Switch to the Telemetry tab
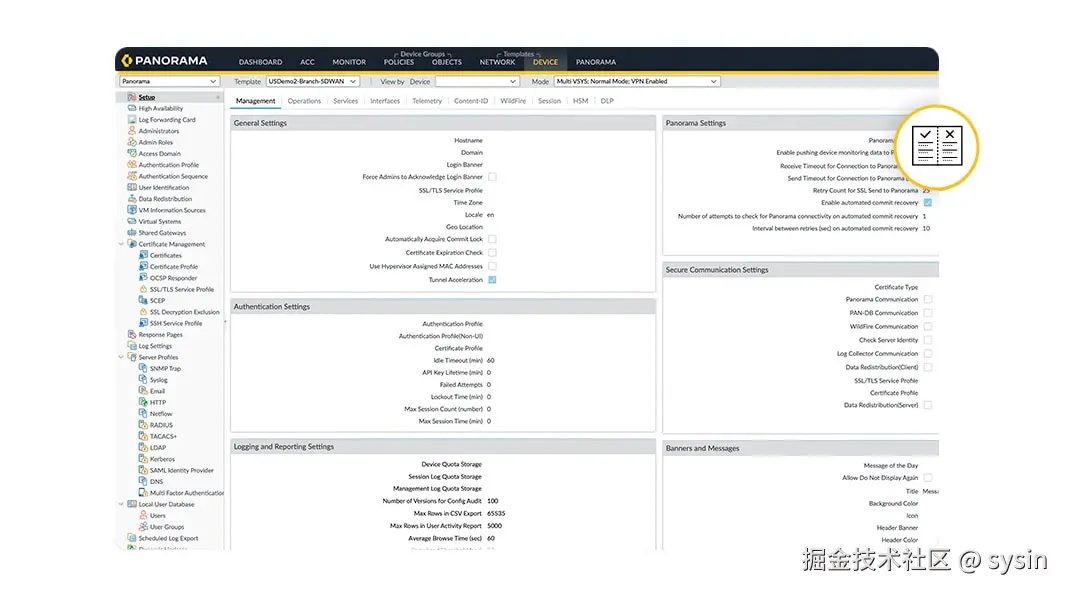Screen dimensions: 1067x593 427,101
